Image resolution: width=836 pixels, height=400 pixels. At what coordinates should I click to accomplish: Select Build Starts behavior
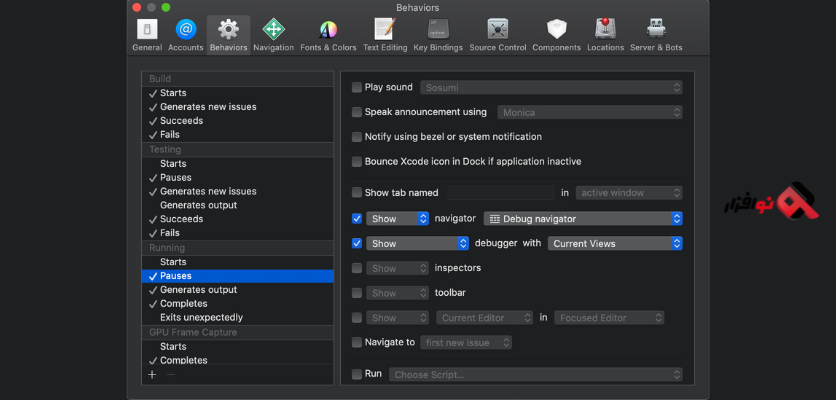tap(238, 93)
